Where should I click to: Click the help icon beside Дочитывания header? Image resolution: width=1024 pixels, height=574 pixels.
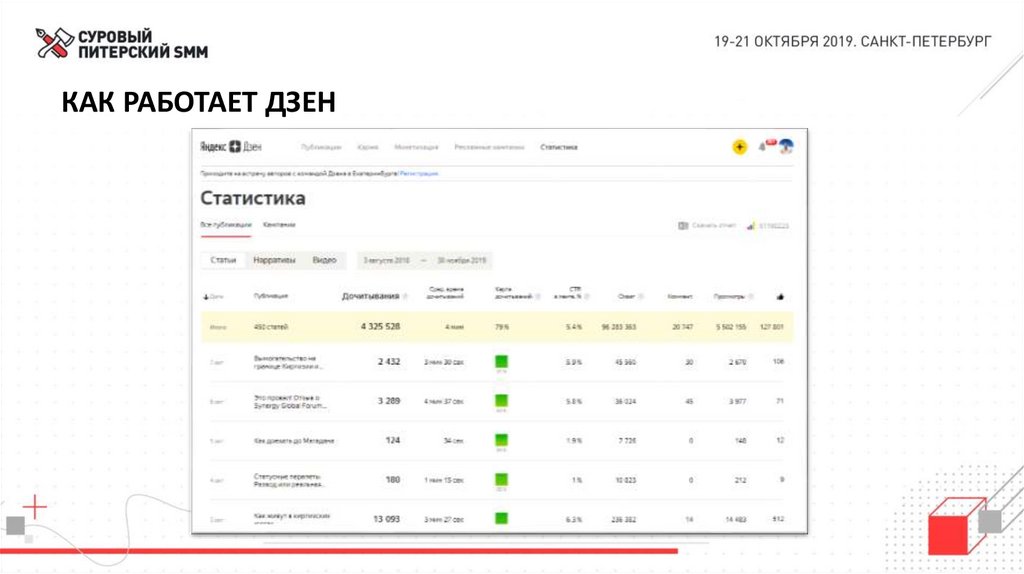coord(406,296)
